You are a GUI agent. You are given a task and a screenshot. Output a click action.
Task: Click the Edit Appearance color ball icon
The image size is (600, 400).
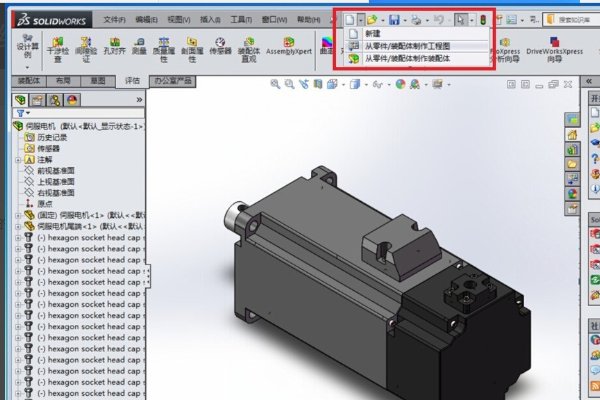tap(400, 84)
